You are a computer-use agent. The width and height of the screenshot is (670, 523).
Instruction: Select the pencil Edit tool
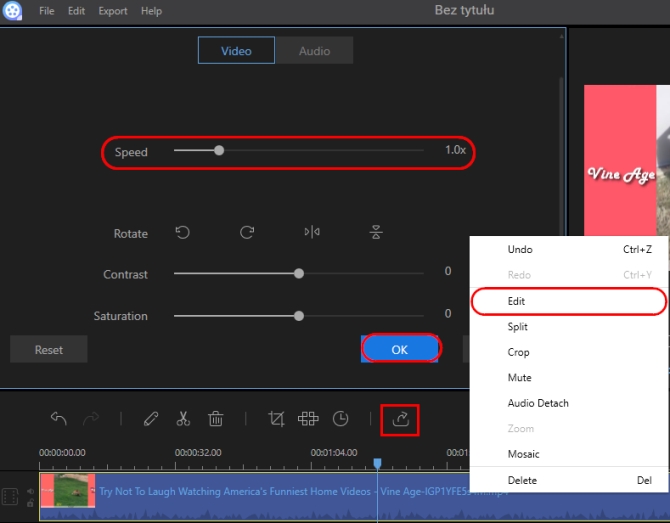(x=151, y=419)
